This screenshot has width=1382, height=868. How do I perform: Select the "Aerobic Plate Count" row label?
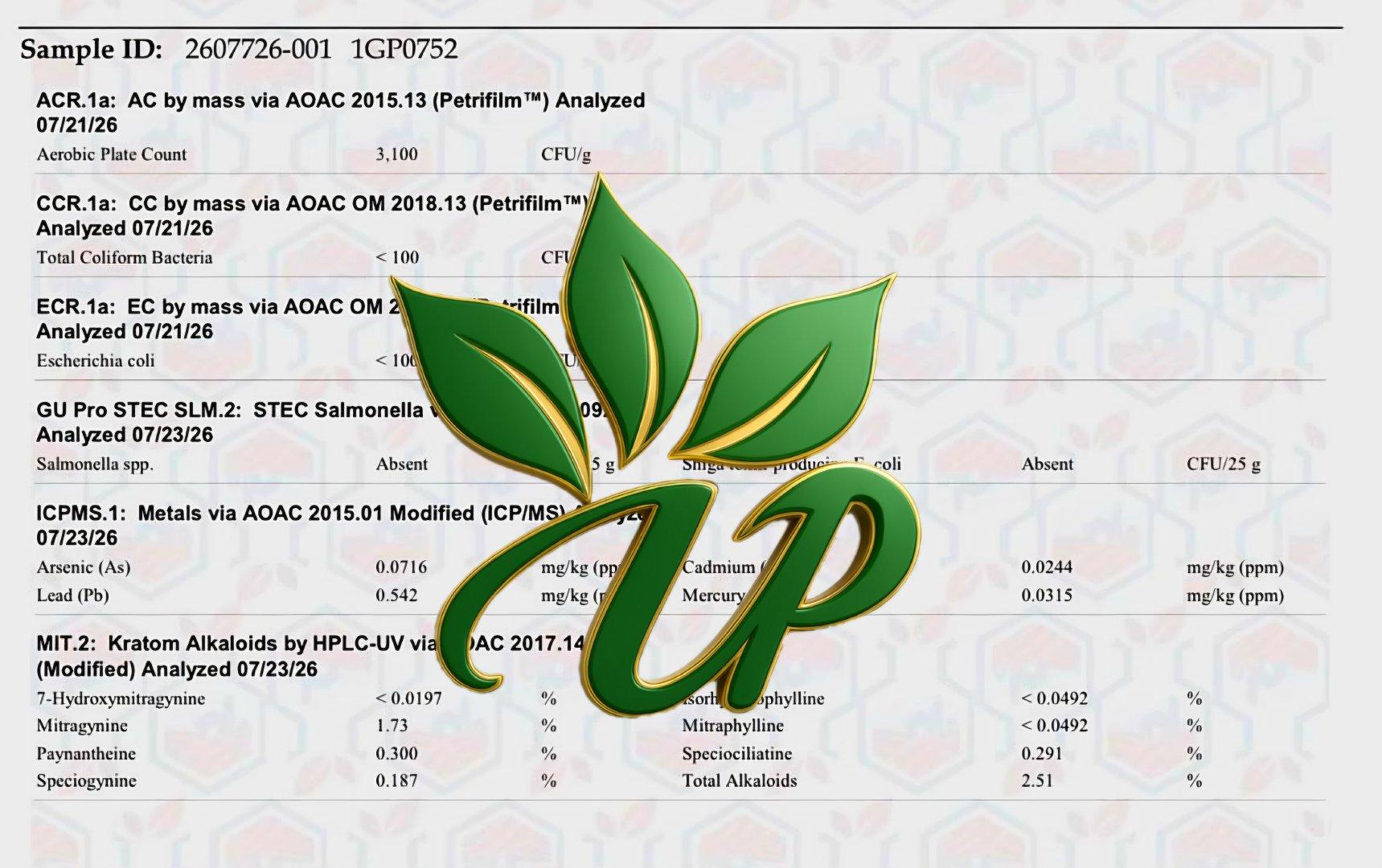[112, 154]
